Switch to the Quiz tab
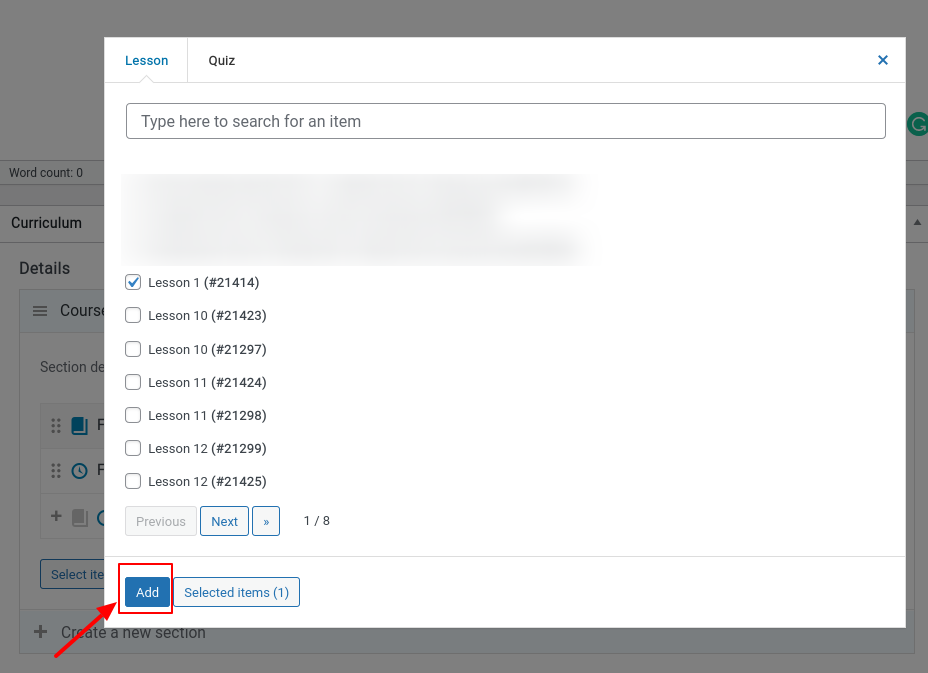This screenshot has height=673, width=928. pos(221,60)
